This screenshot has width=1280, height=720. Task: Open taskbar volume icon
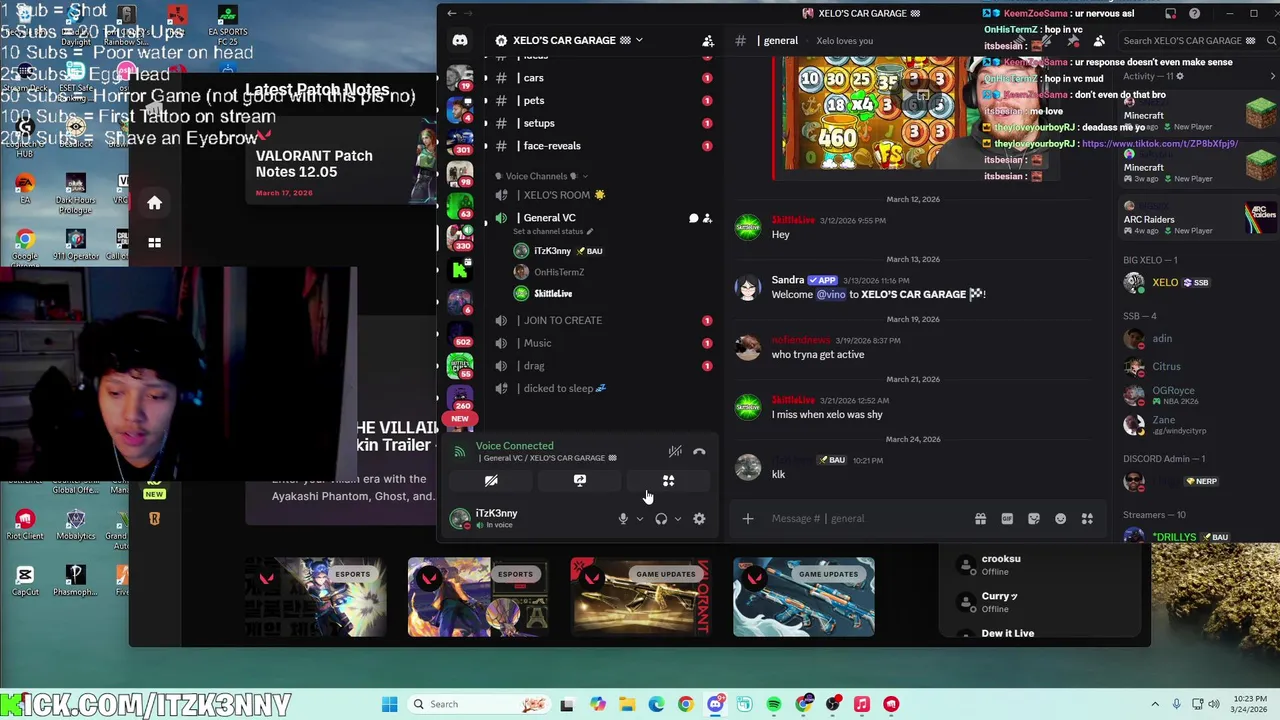point(1216,704)
